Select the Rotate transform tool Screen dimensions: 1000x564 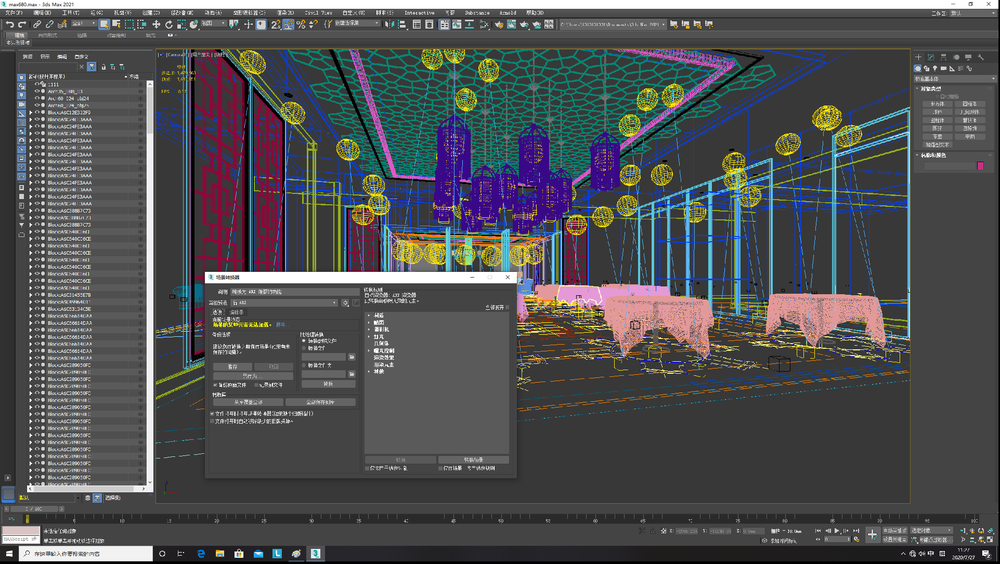pos(169,24)
